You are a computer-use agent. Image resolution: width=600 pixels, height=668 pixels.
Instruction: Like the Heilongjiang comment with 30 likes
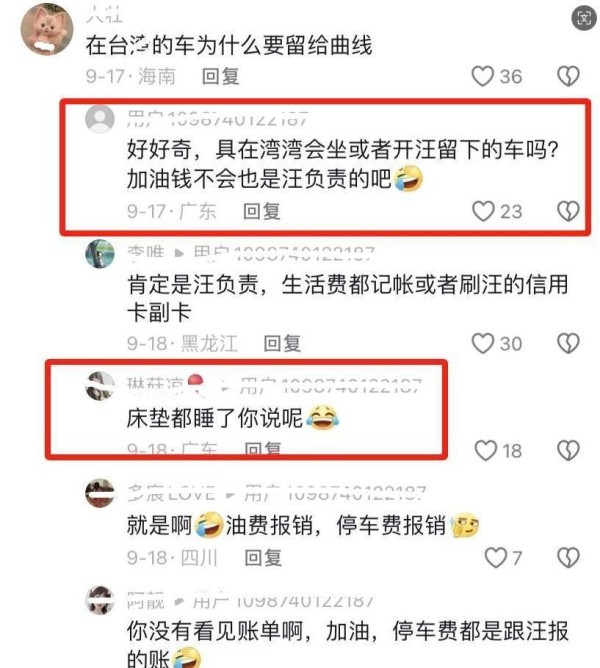pyautogui.click(x=483, y=343)
